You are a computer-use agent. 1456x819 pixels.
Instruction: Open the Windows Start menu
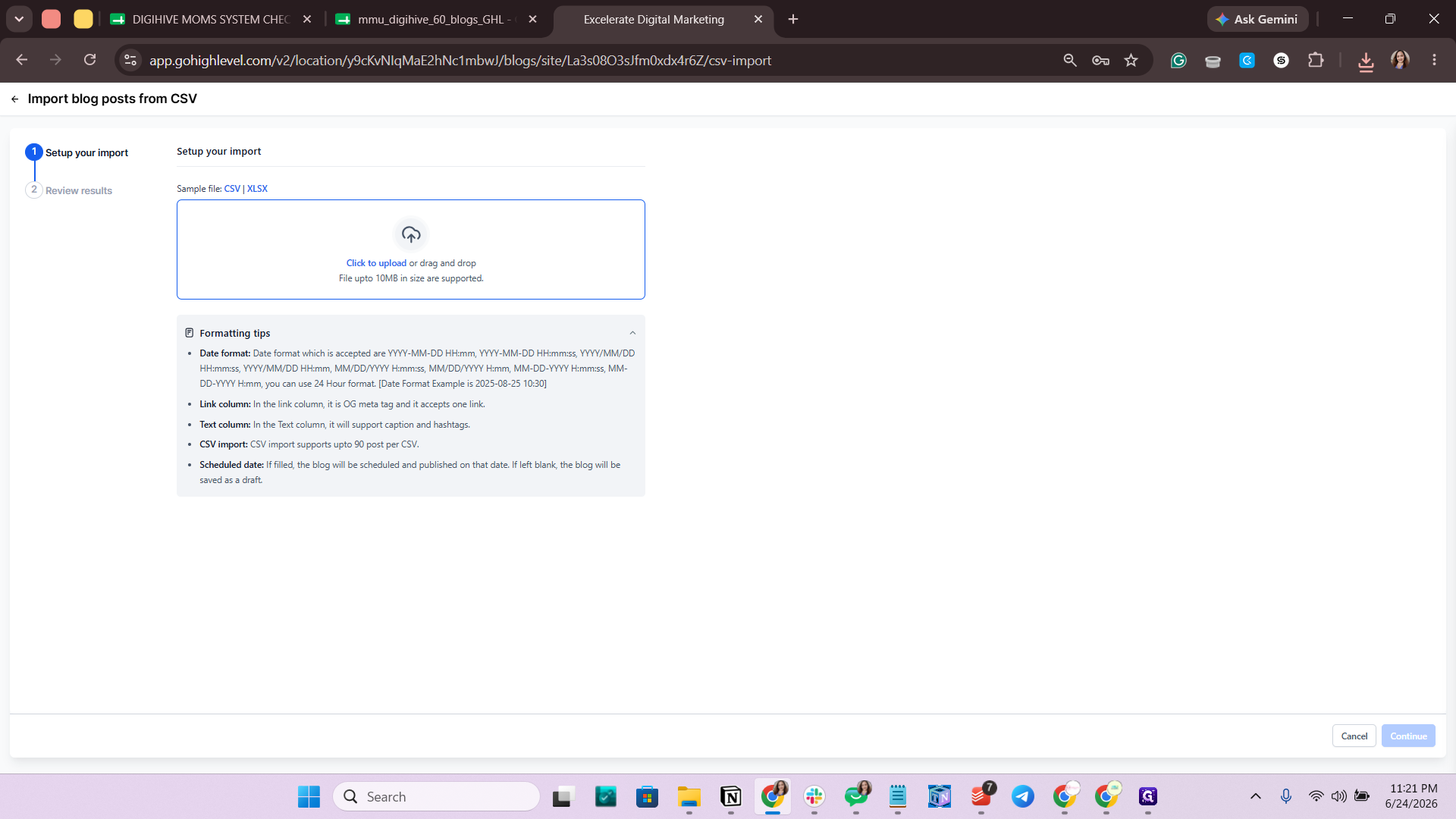[309, 796]
